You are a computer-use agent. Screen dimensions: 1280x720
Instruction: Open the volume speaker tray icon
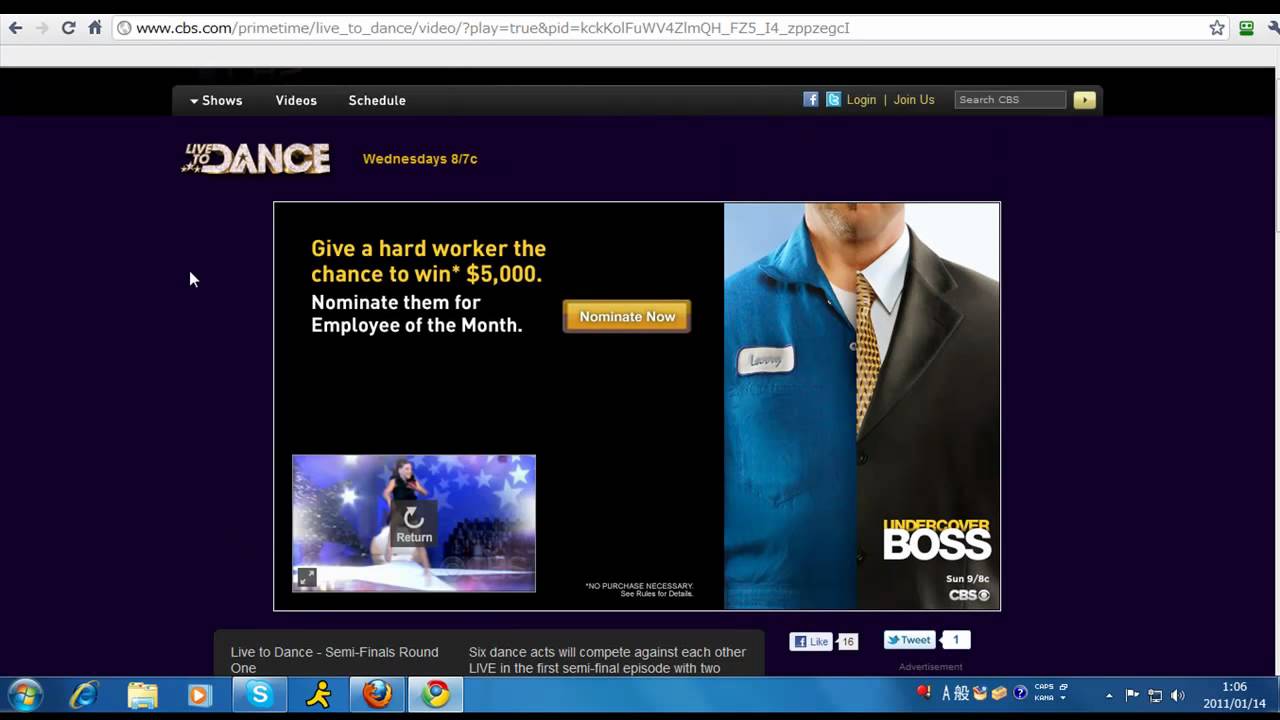coord(1178,695)
